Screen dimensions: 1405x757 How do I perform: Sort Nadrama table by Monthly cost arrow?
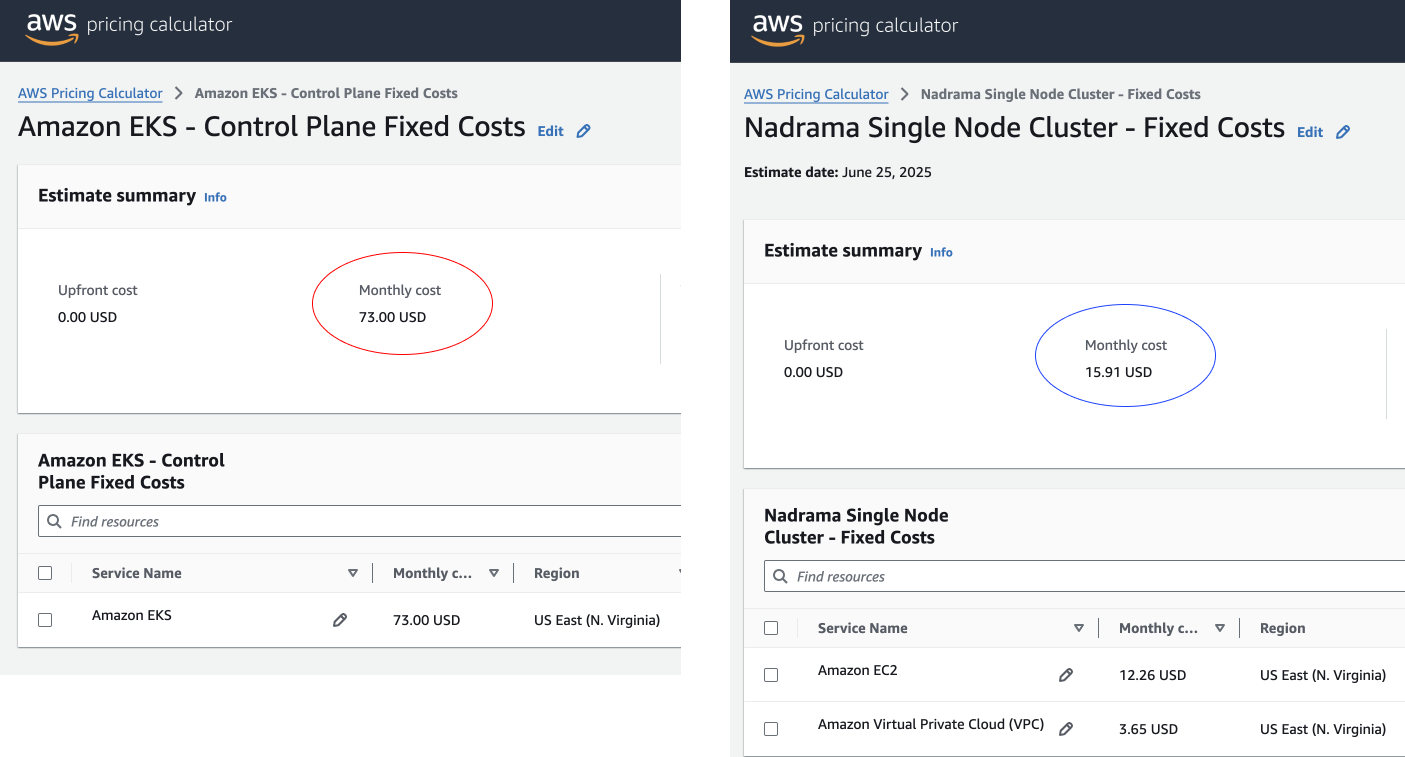tap(1220, 628)
